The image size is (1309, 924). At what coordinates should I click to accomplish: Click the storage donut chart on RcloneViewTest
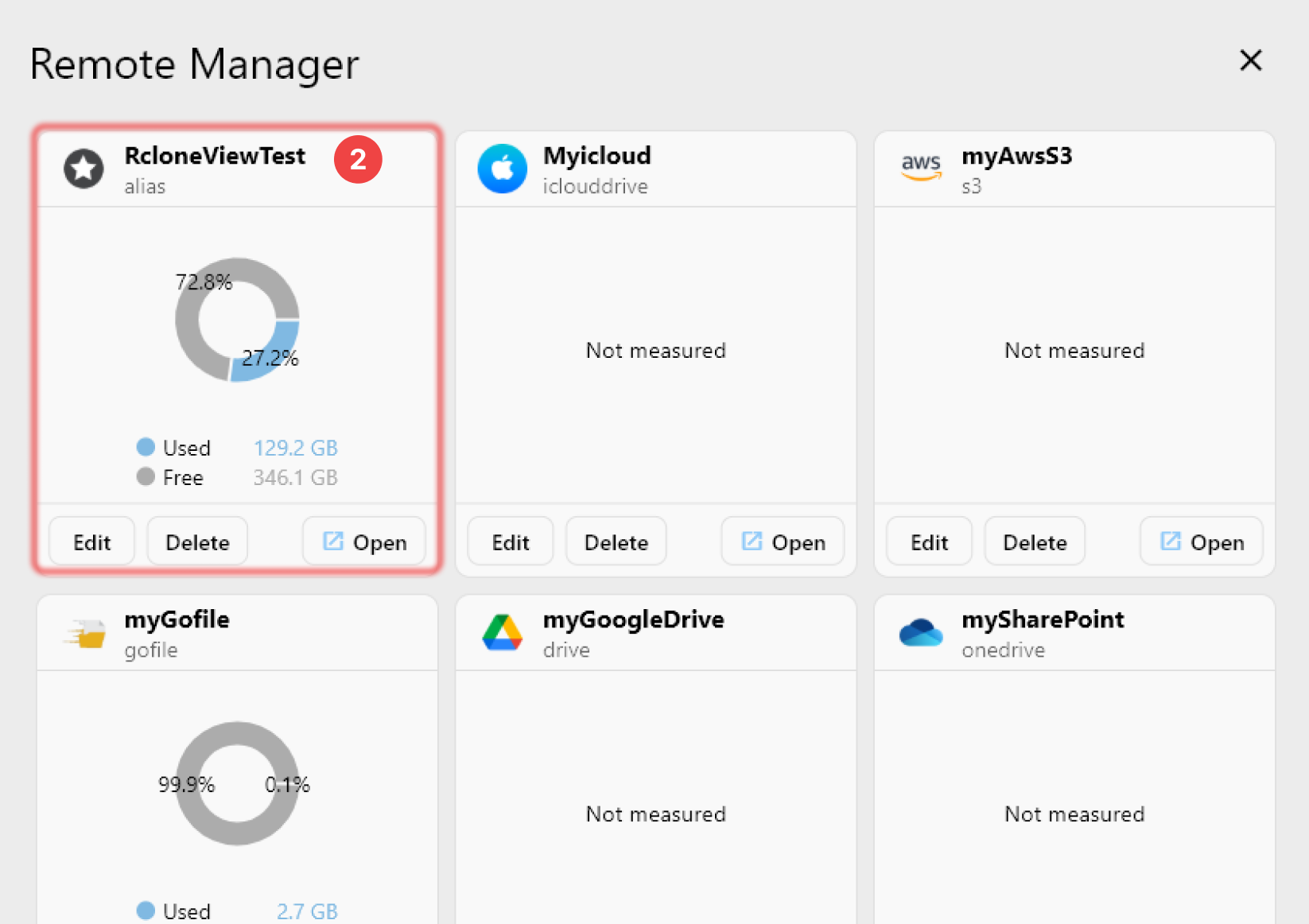(236, 320)
